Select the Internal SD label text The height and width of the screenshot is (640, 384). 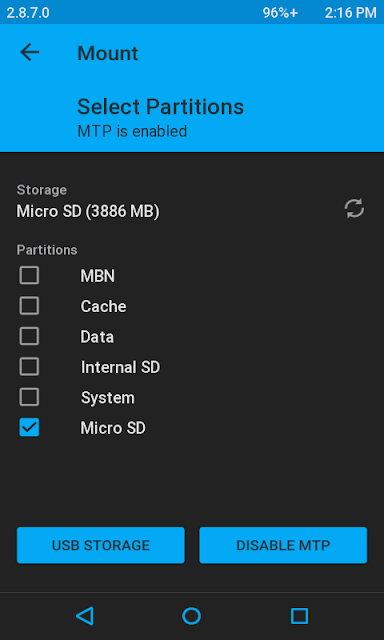[120, 367]
